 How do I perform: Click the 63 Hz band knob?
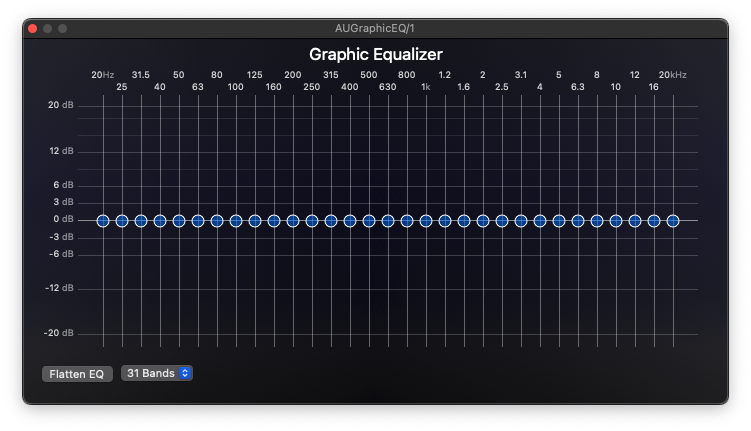198,221
